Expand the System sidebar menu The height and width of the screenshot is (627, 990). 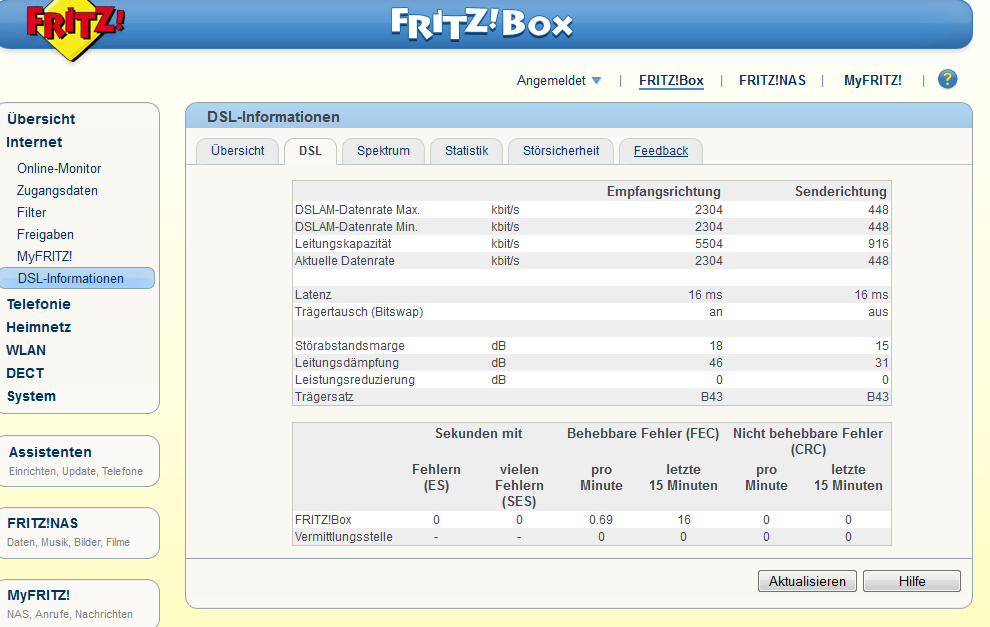pyautogui.click(x=31, y=397)
